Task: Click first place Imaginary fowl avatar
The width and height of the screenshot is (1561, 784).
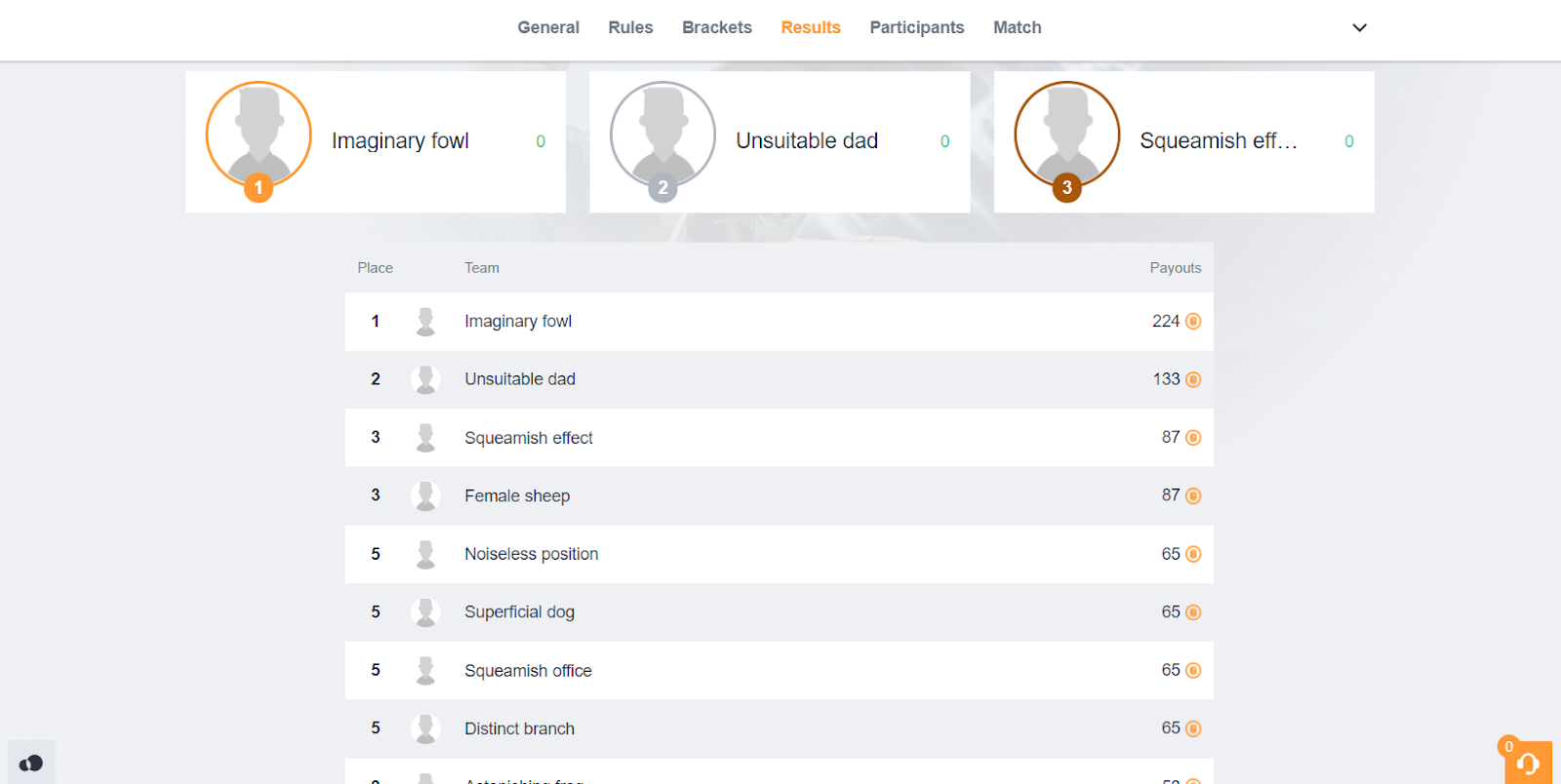Action: click(259, 135)
